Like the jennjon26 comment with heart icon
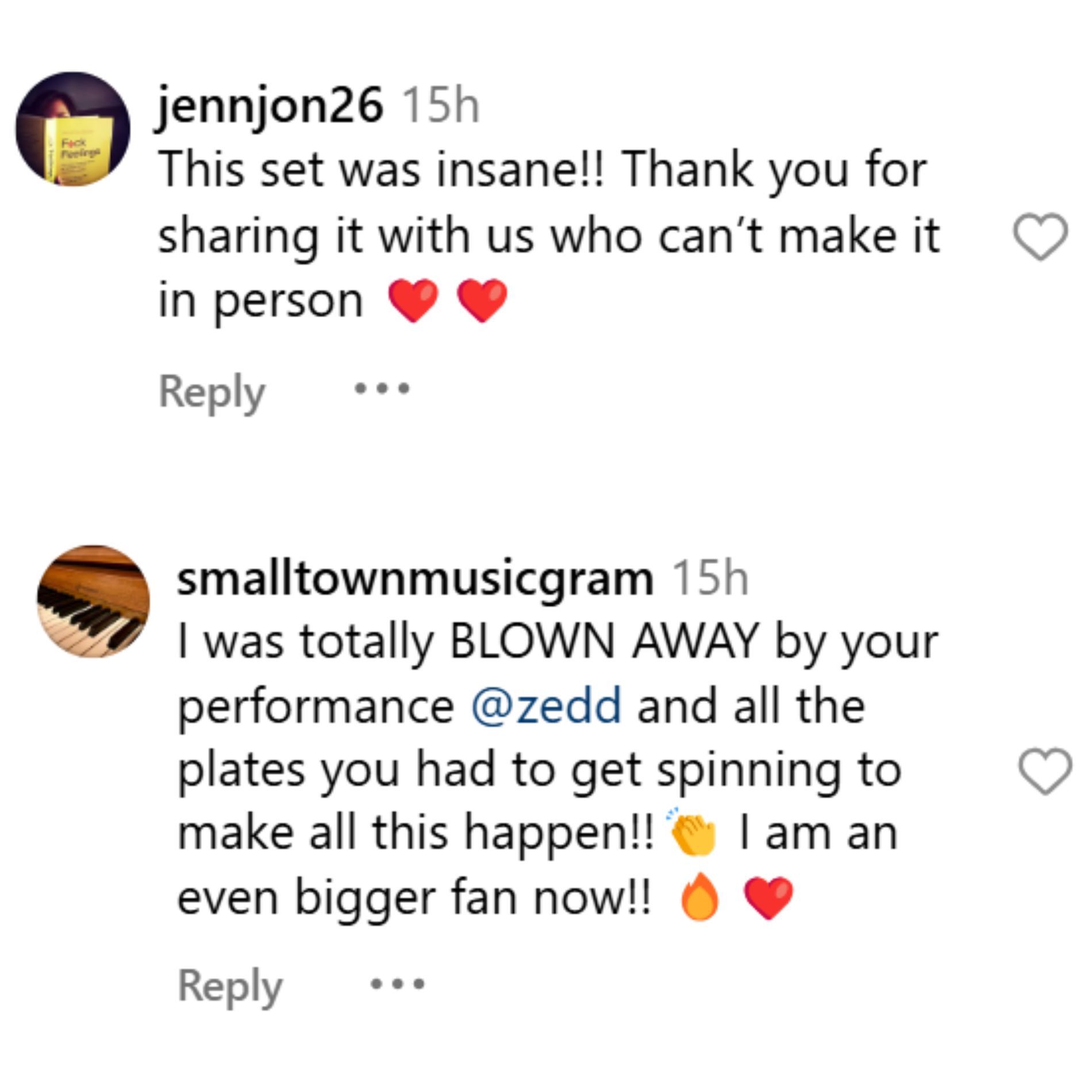 click(1040, 236)
